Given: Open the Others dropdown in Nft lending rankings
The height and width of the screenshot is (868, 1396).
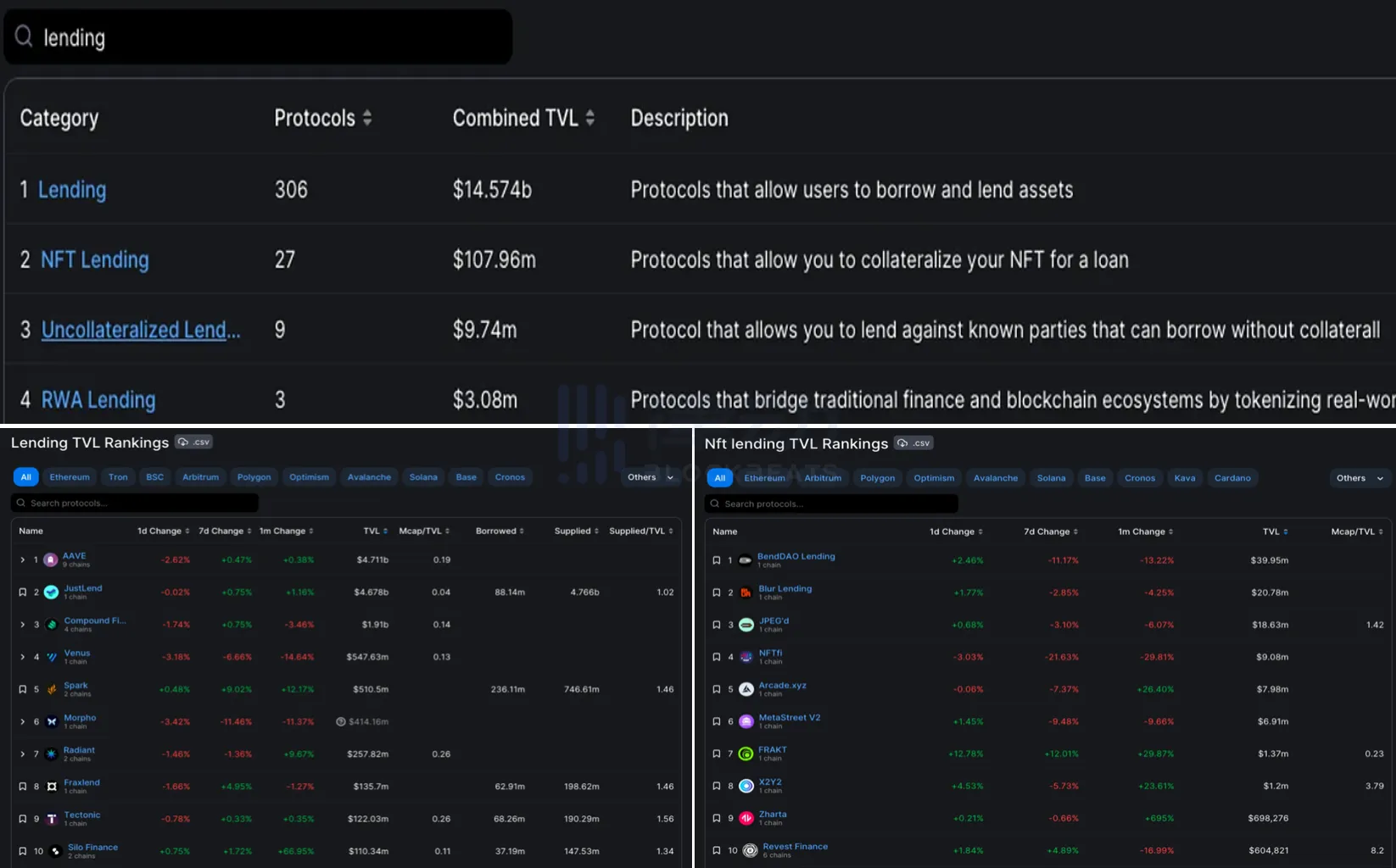Looking at the screenshot, I should click(1360, 478).
